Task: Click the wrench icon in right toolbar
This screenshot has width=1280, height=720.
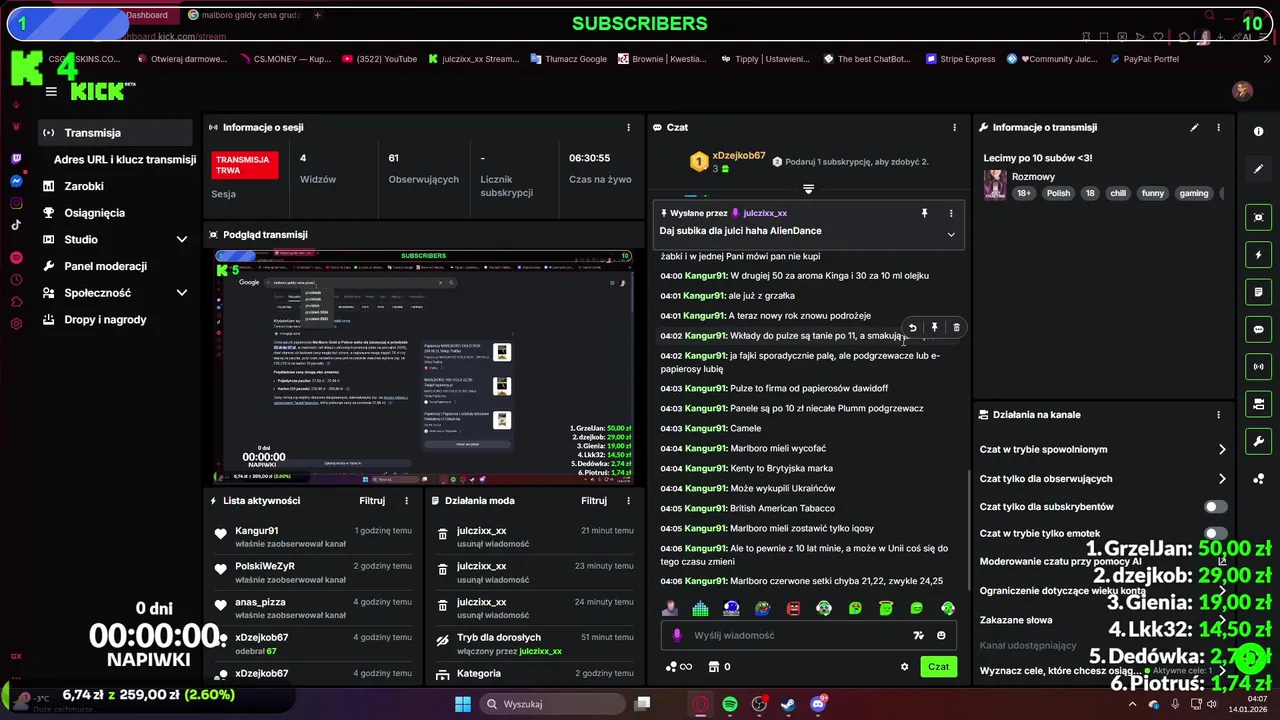Action: 1258,441
